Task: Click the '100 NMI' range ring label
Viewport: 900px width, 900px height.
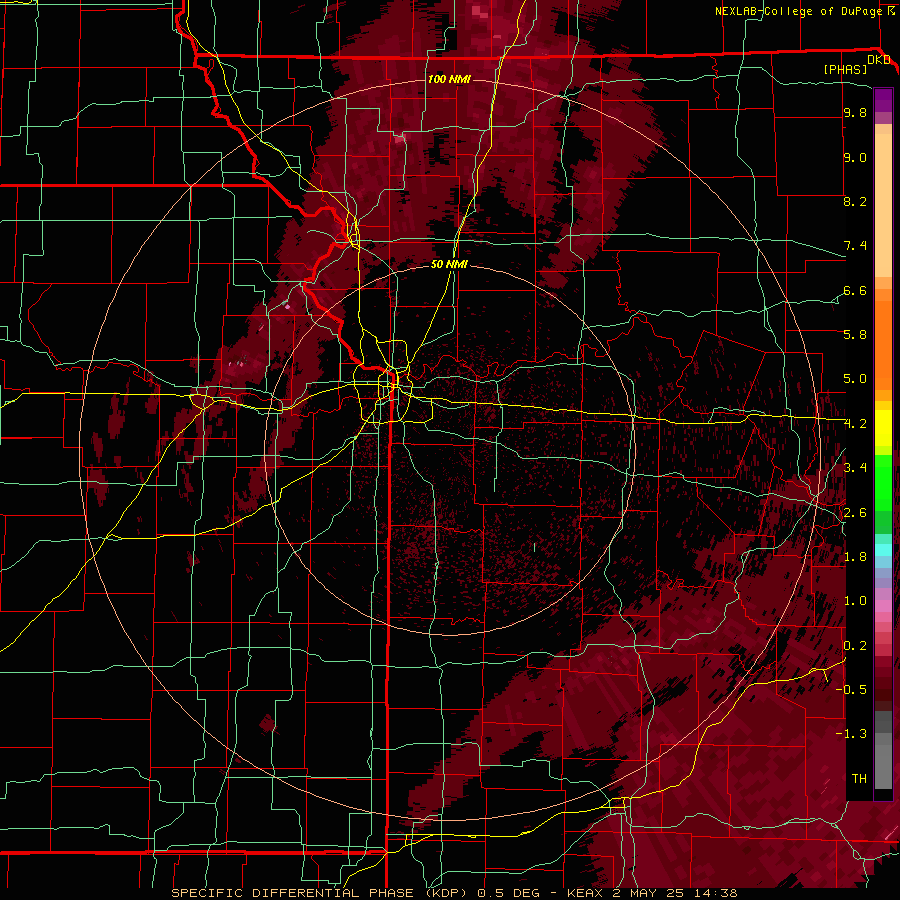Action: coord(449,79)
